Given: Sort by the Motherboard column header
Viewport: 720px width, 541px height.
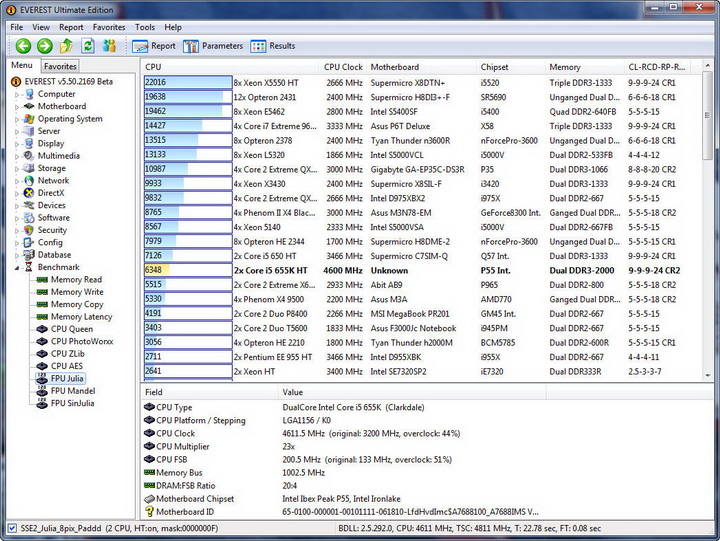Looking at the screenshot, I should click(422, 67).
